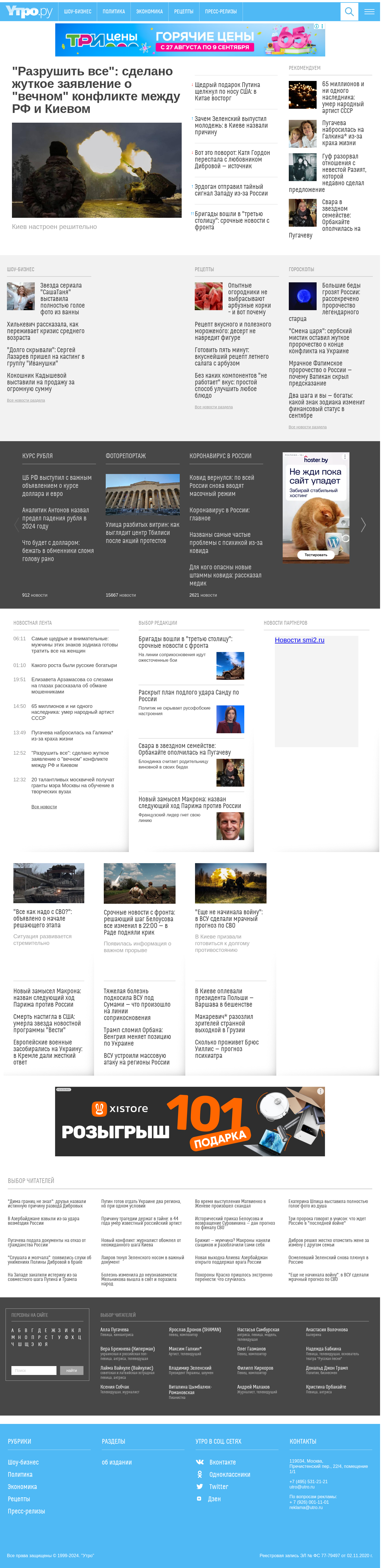This screenshot has height=1568, width=382.
Task: Click the Одноклассники icon in the footer
Action: (x=200, y=1474)
